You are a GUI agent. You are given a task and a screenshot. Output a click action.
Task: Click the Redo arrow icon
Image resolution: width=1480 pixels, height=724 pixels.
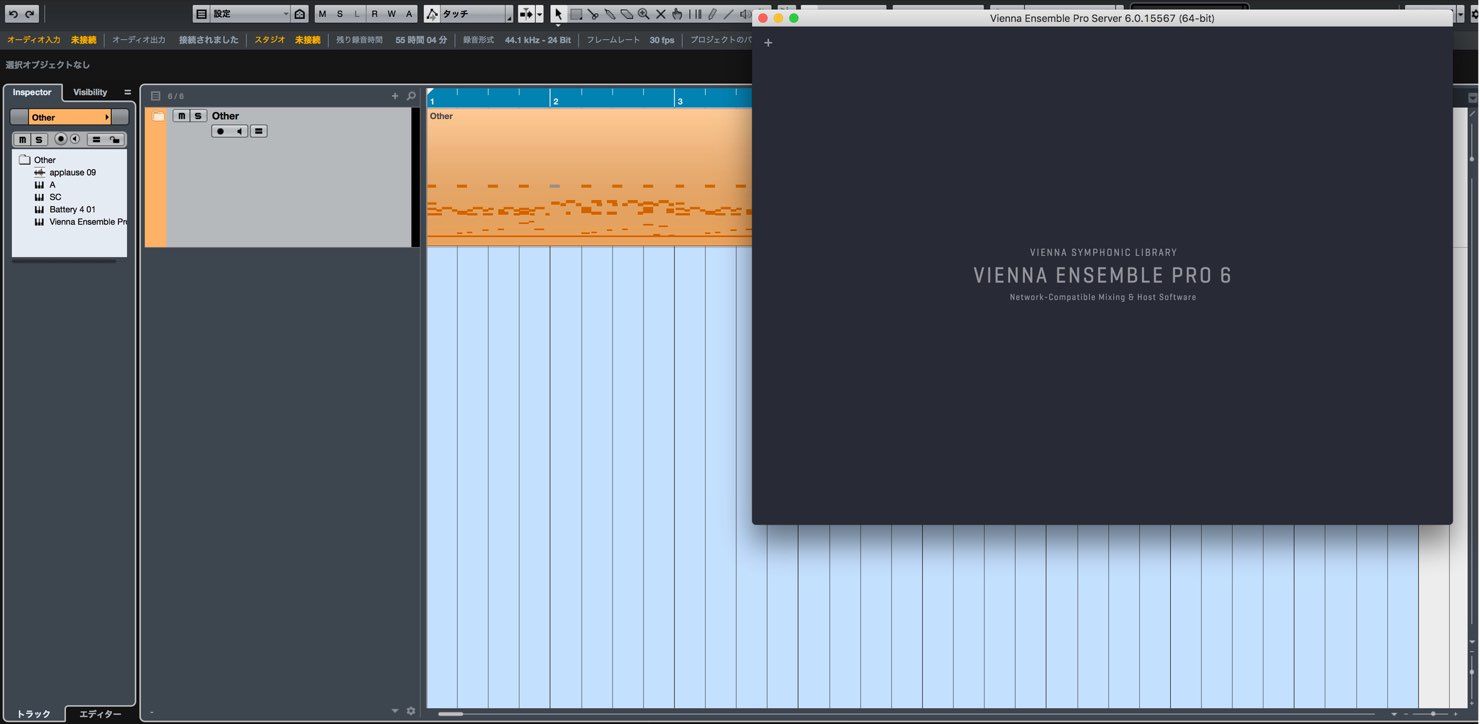(30, 14)
